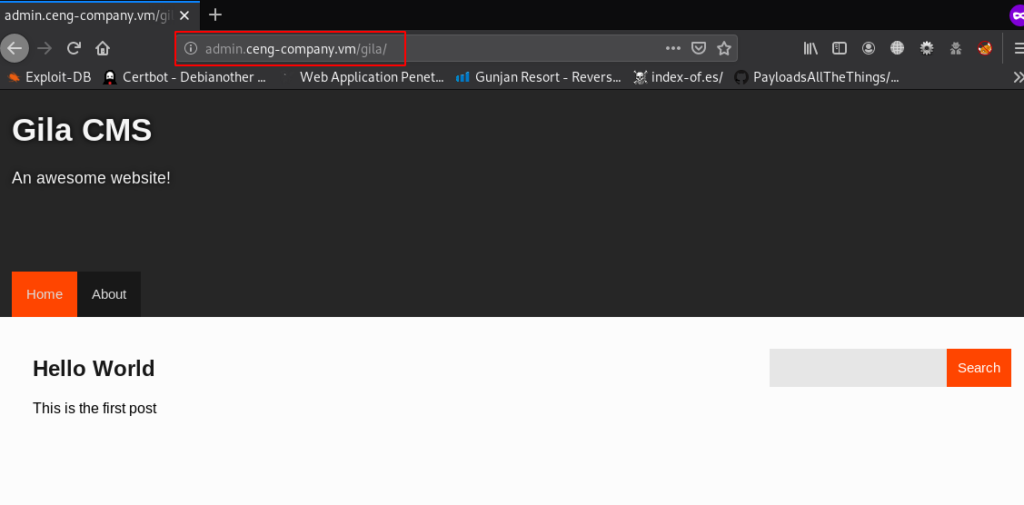Open the Exploit-DB bookmark
This screenshot has width=1024, height=505.
click(x=49, y=77)
